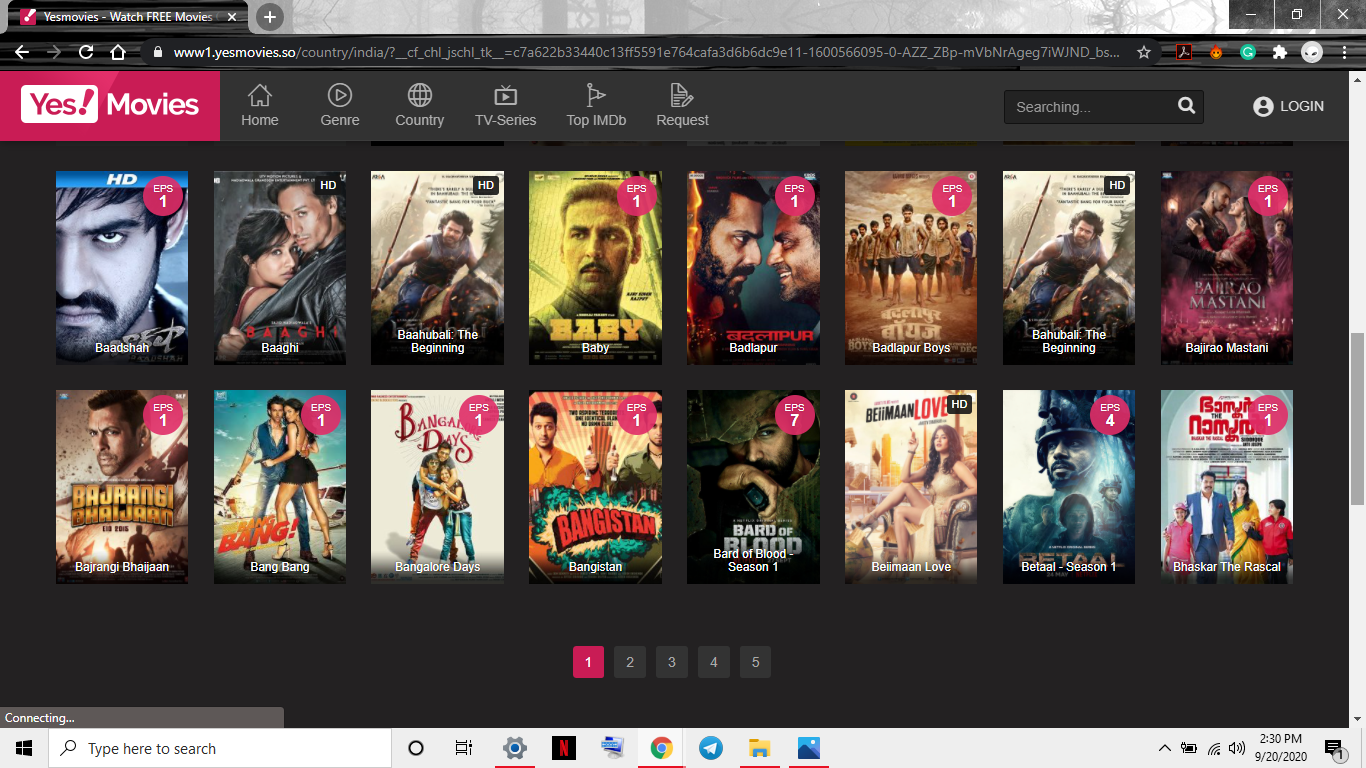
Task: Open Baahubali: The Beginning poster
Action: point(437,268)
